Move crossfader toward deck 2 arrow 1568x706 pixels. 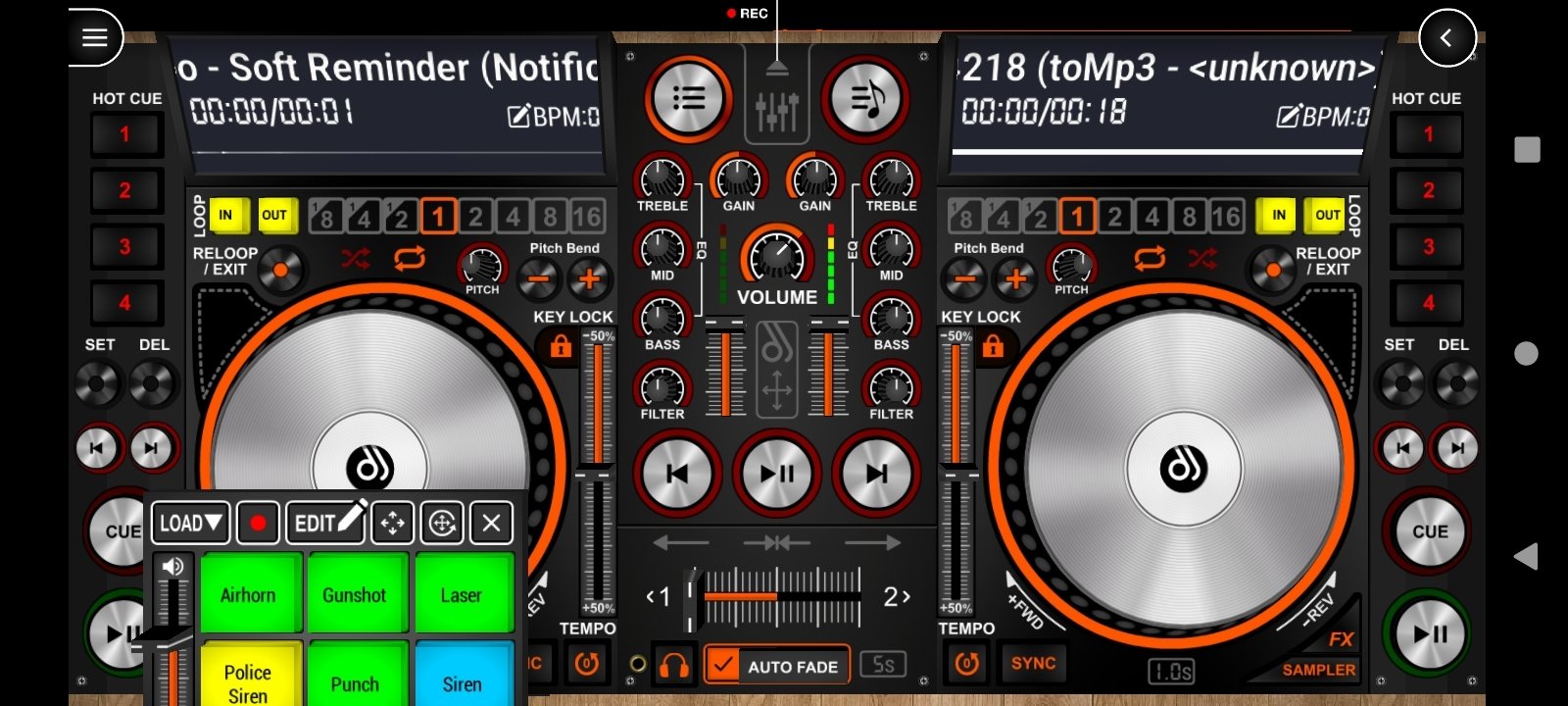coord(897,596)
